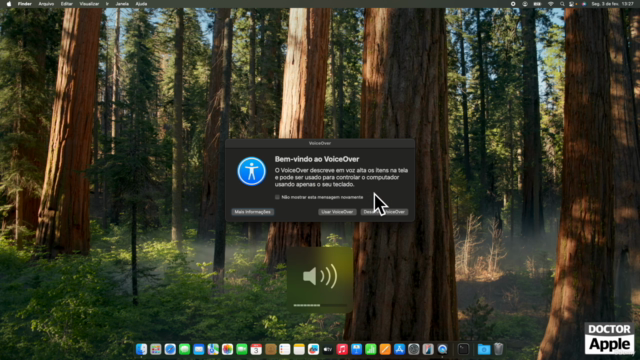640x360 pixels.
Task: Open the Ir menu
Action: 107,4
